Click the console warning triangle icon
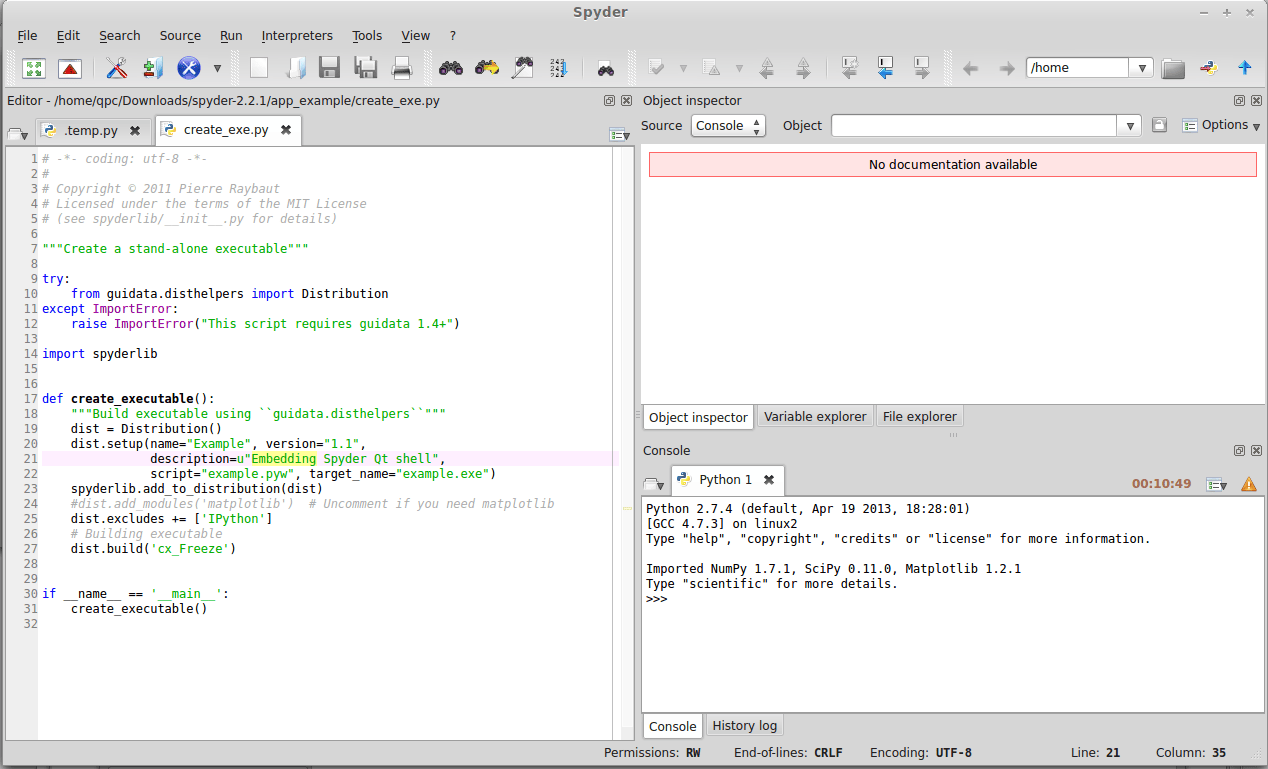This screenshot has width=1268, height=769. 1249,484
